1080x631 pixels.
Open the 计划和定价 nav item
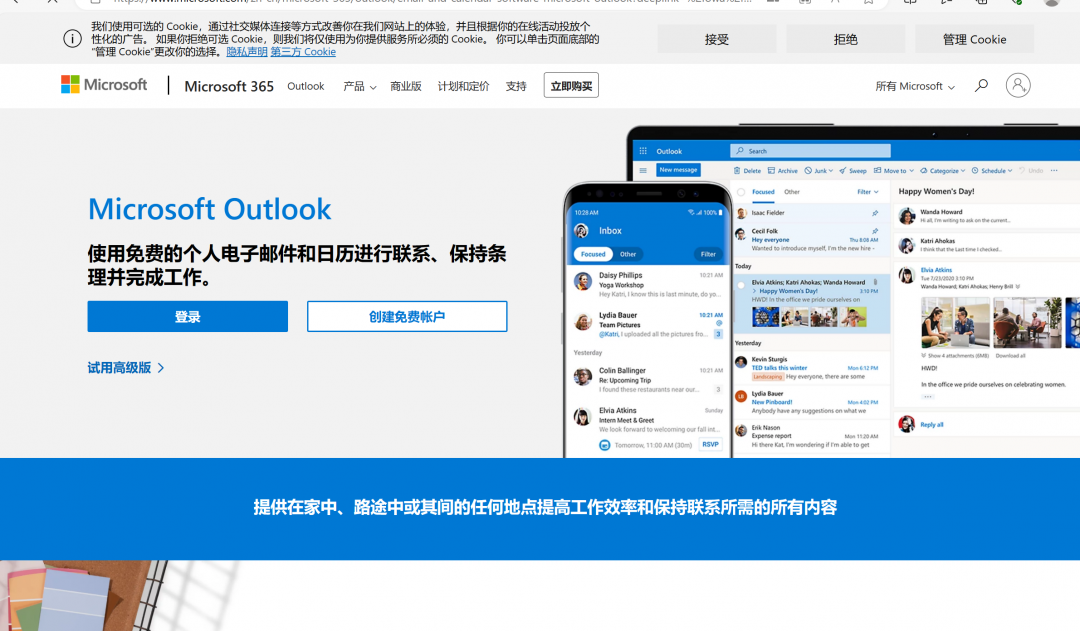coord(464,86)
